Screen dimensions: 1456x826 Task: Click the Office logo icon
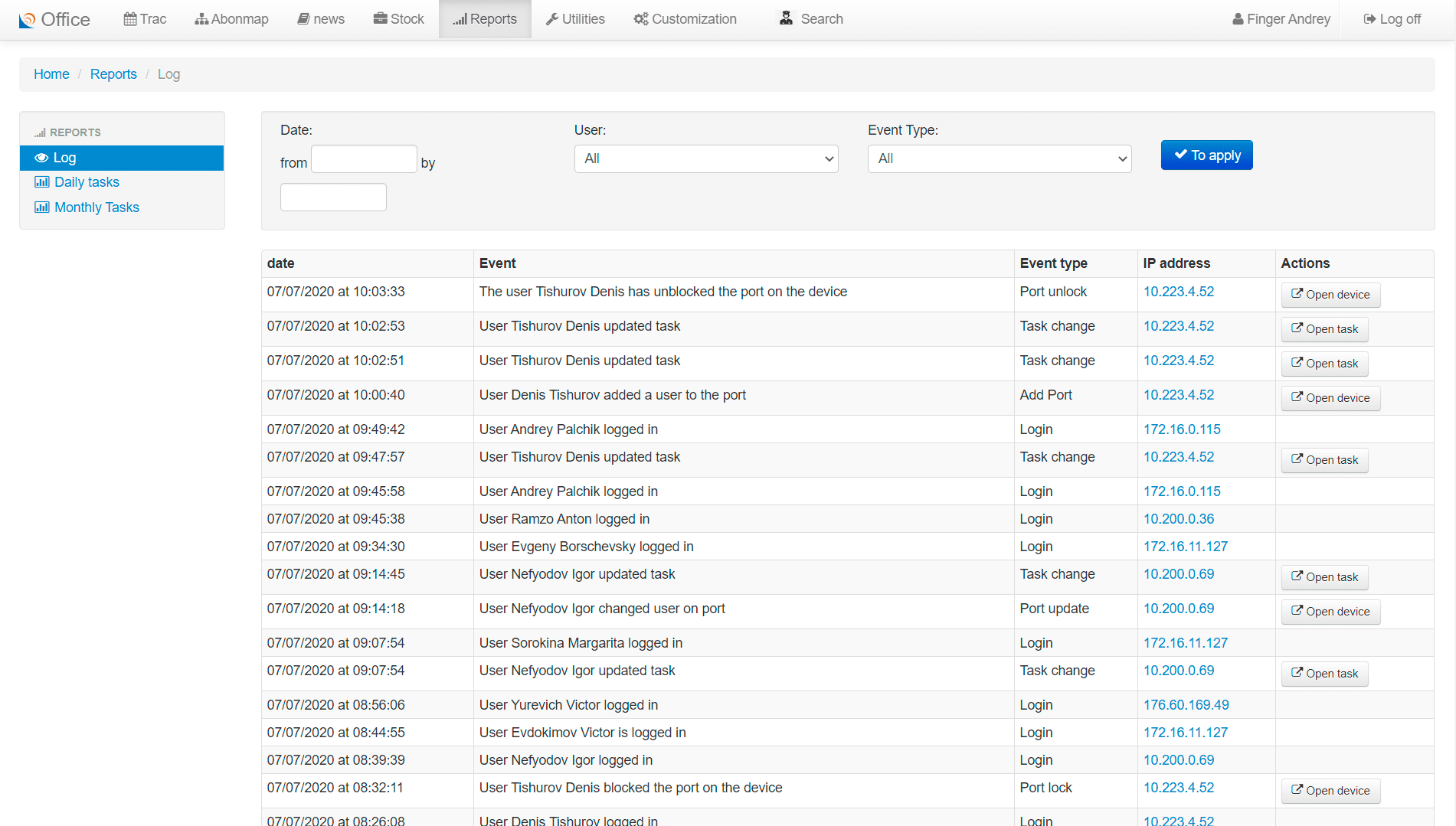point(27,20)
